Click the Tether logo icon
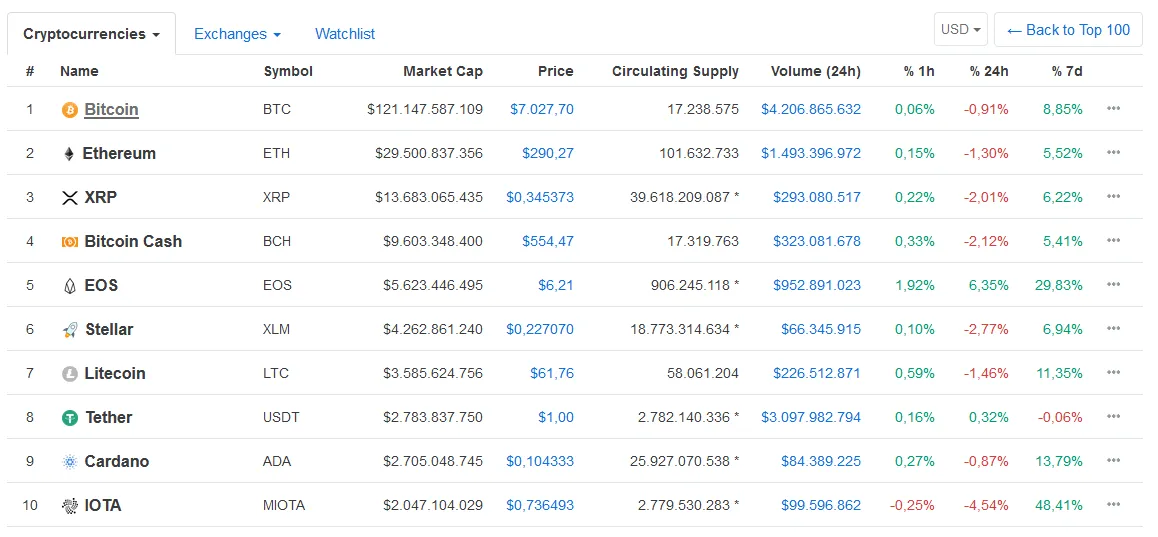Viewport: 1158px width, 537px height. click(69, 418)
